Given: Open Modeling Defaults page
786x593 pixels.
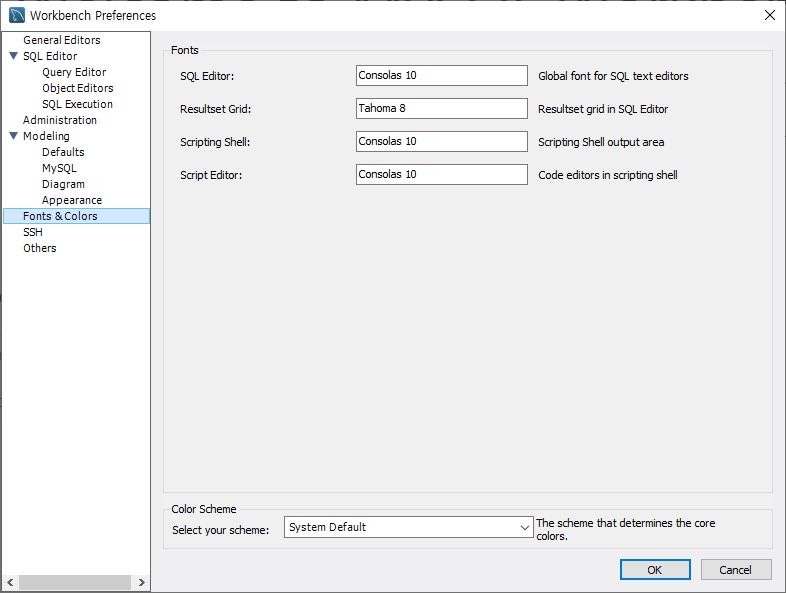Looking at the screenshot, I should click(63, 152).
